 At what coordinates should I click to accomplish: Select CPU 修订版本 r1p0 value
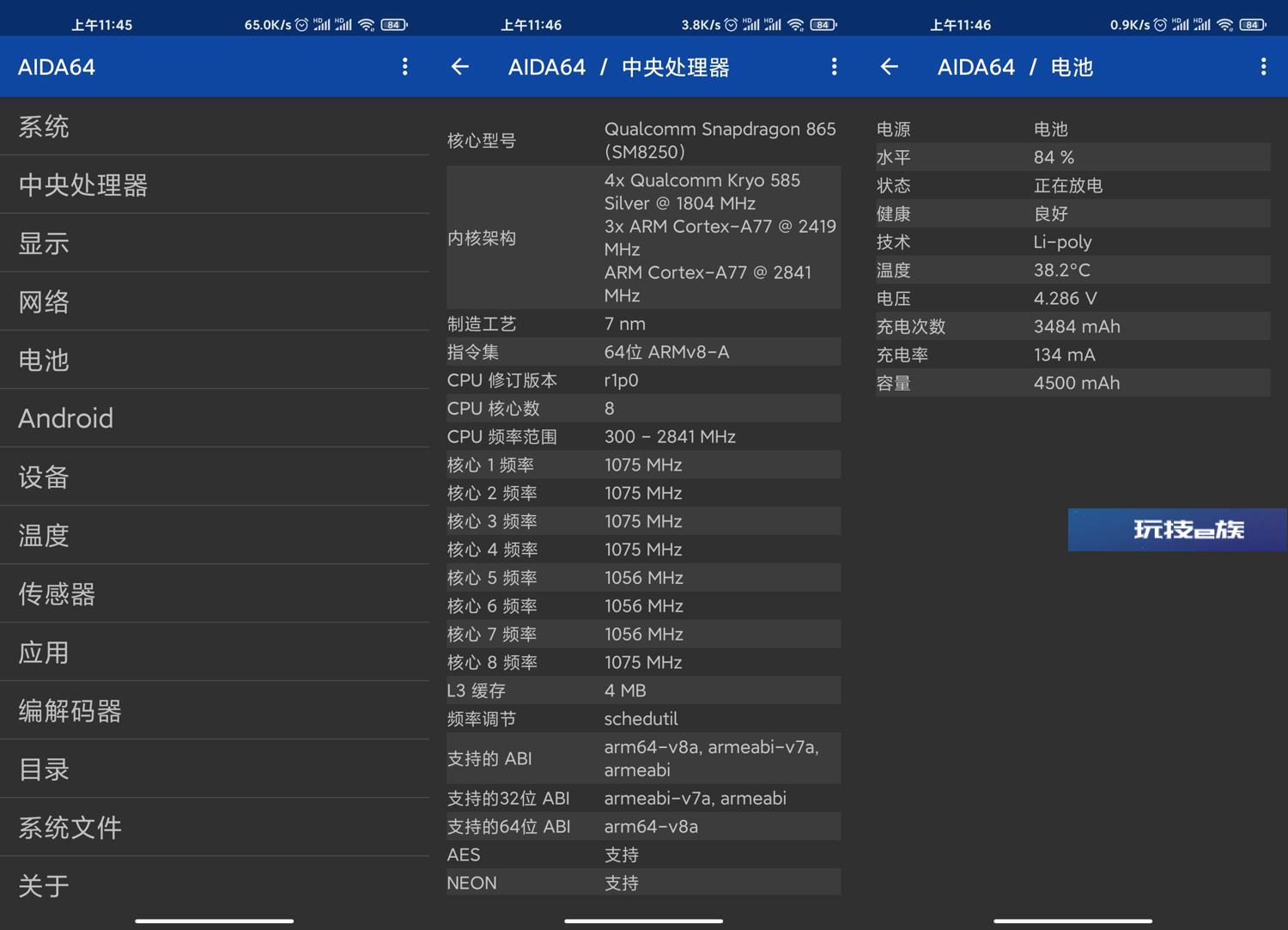pyautogui.click(x=621, y=380)
